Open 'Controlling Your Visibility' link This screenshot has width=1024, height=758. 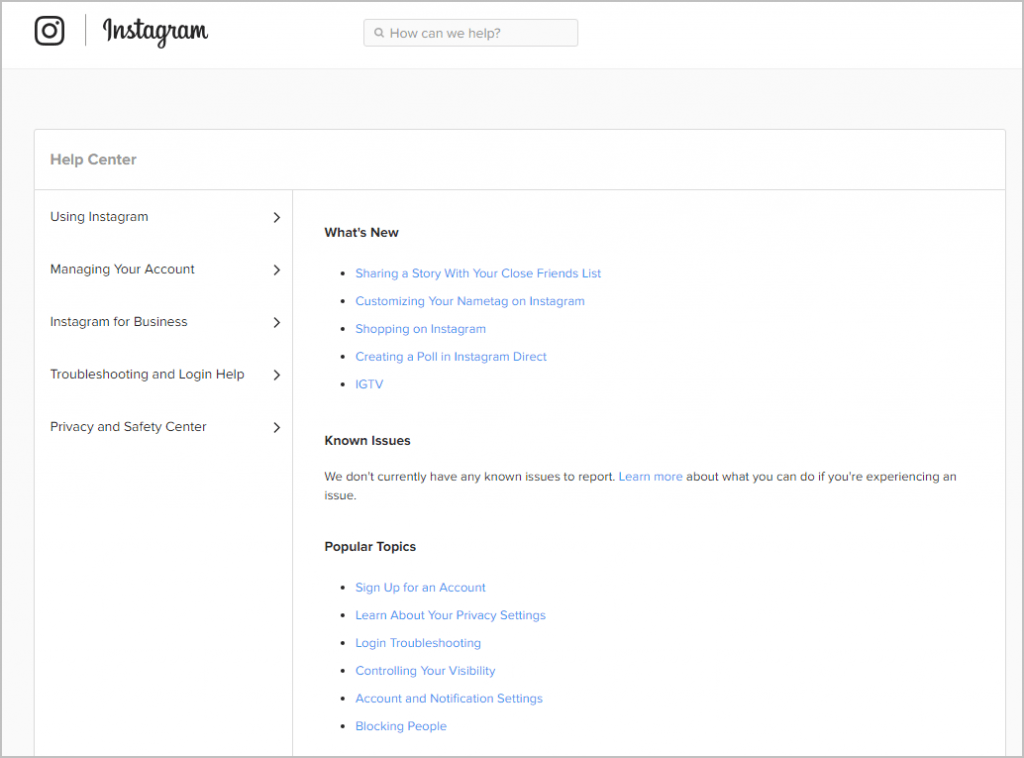click(425, 671)
